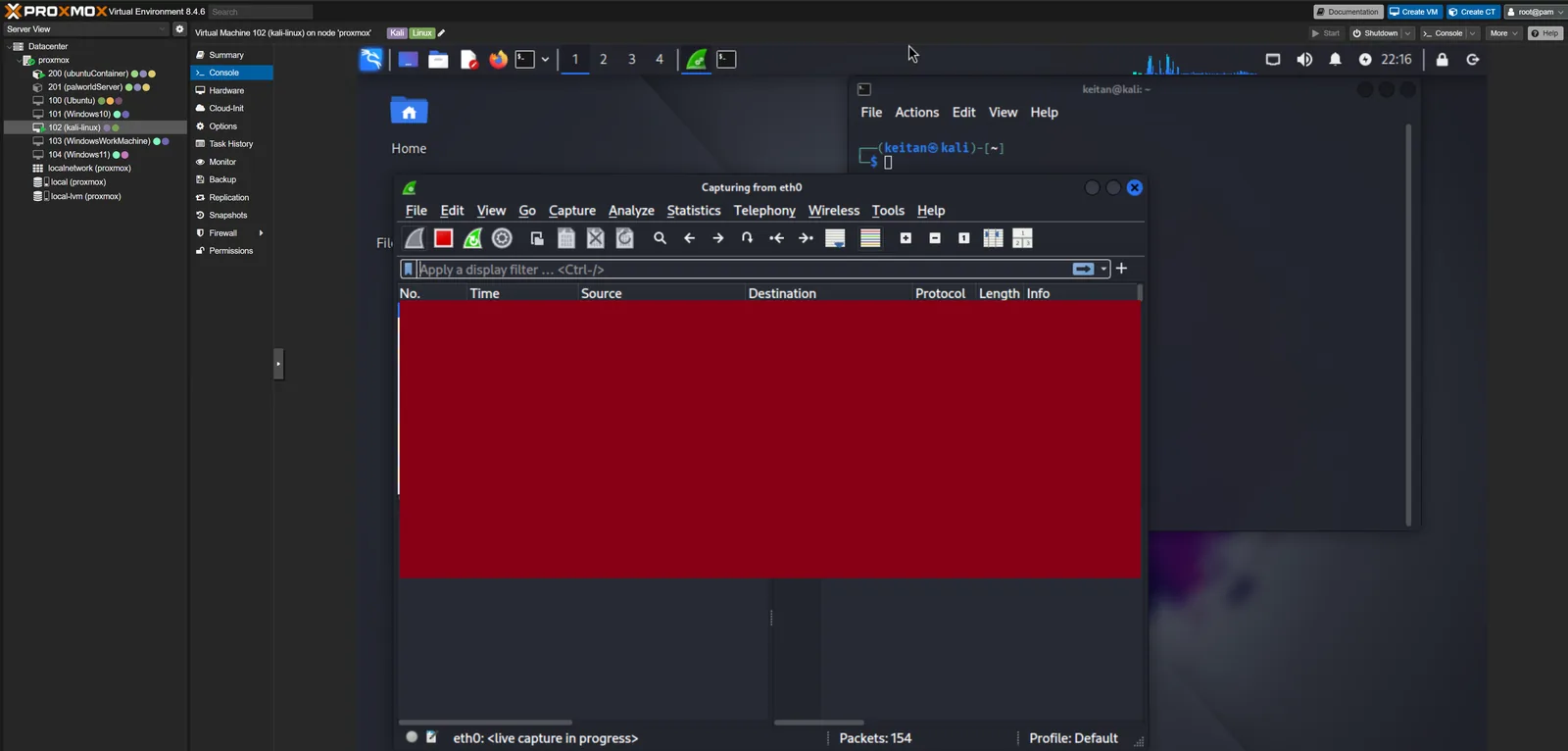Click the resize columns icon in Wireshark
Image resolution: width=1568 pixels, height=751 pixels.
tap(993, 238)
